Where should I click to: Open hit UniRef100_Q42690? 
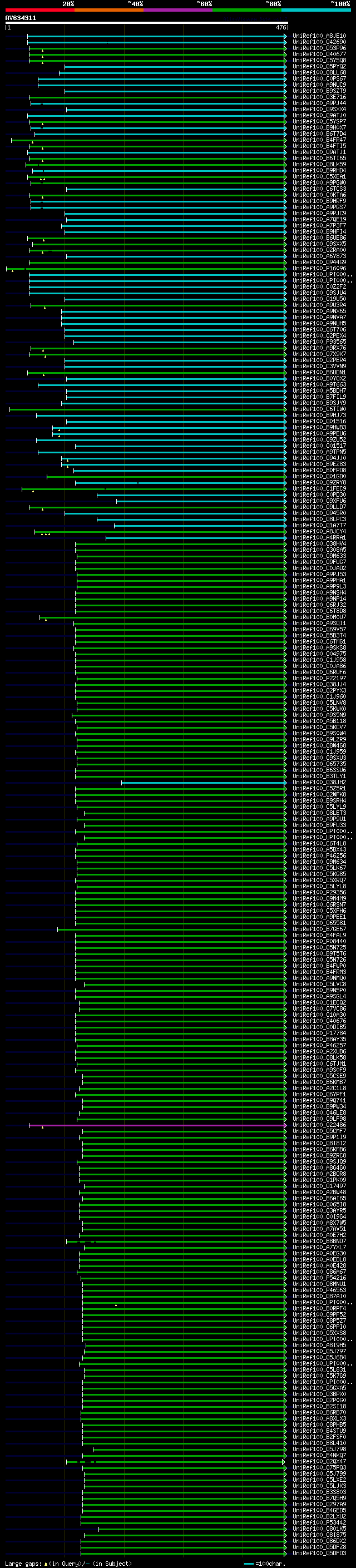[x=319, y=42]
